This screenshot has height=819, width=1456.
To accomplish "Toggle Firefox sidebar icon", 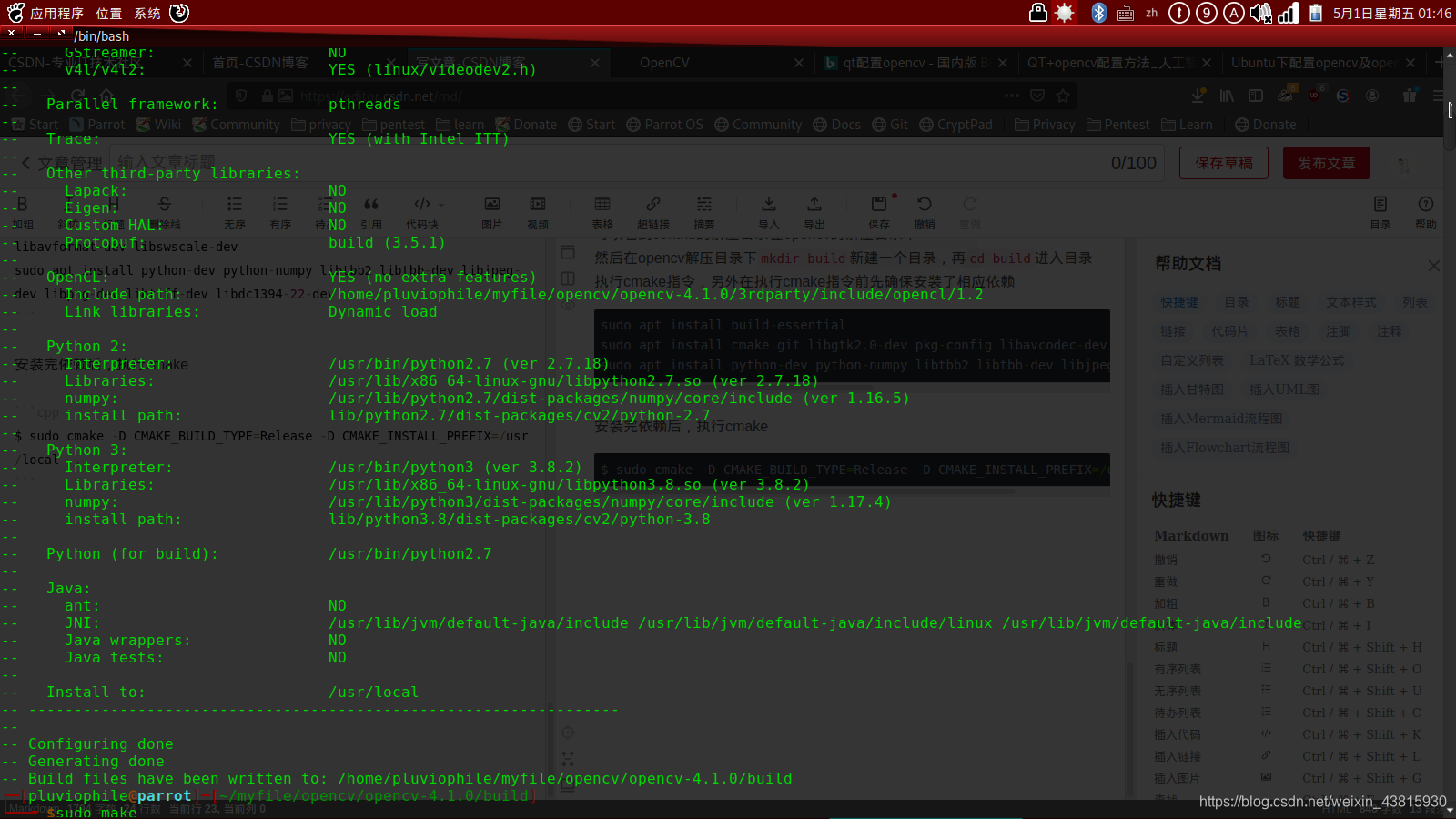I will click(1256, 96).
